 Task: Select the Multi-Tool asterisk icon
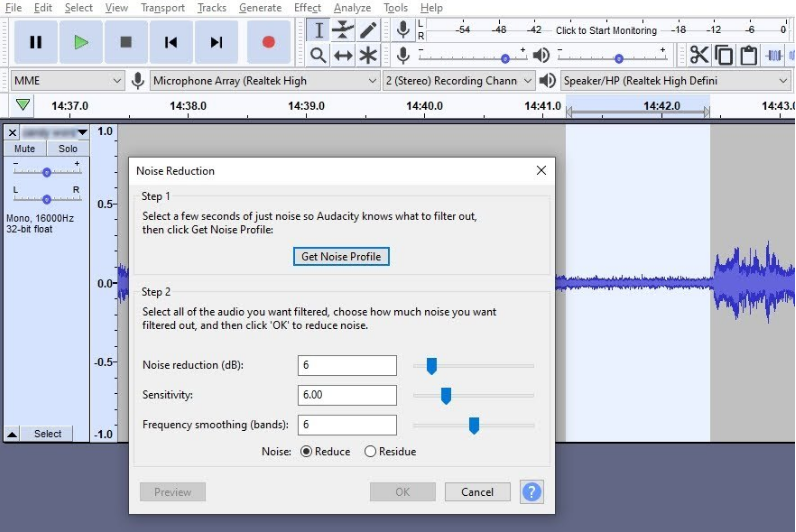click(368, 55)
